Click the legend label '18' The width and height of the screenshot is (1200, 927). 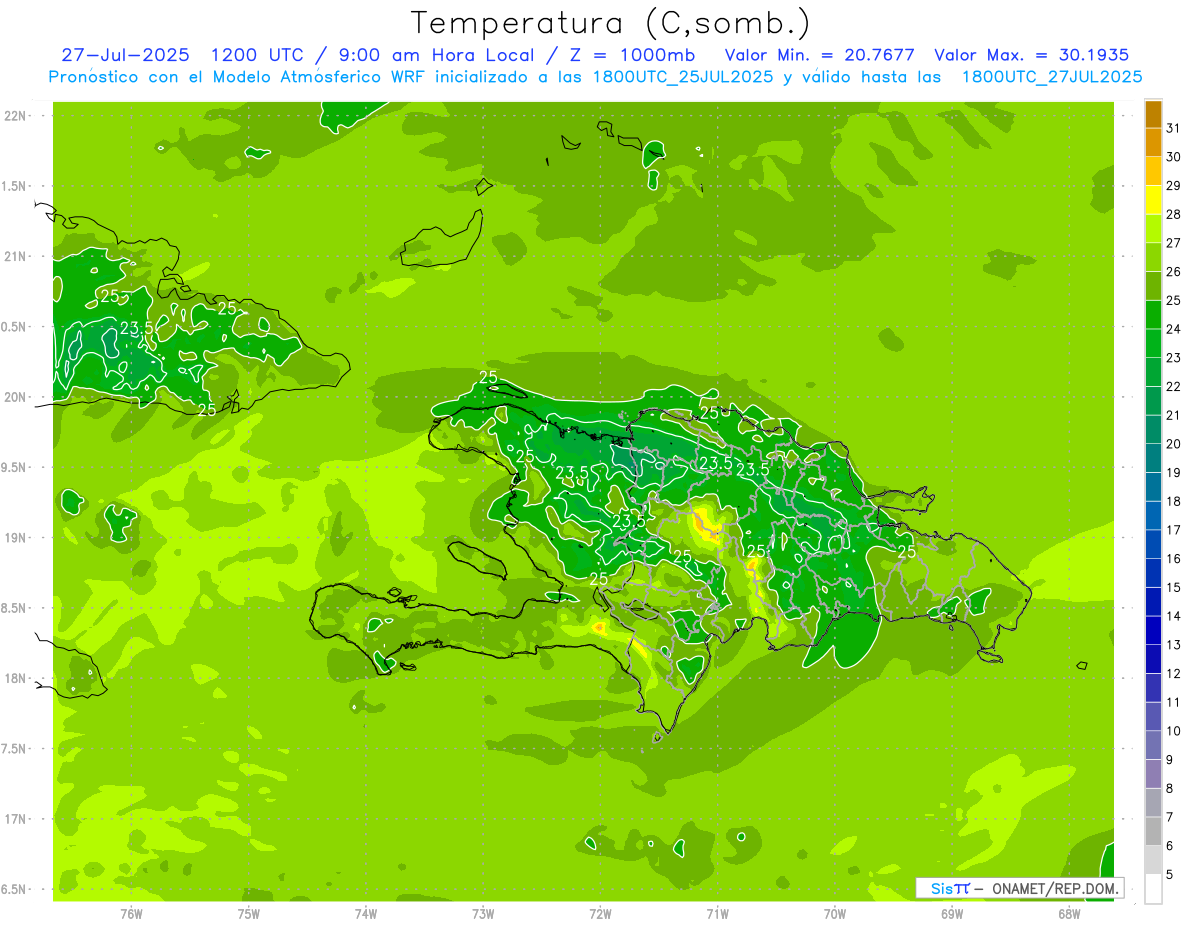coord(1174,502)
